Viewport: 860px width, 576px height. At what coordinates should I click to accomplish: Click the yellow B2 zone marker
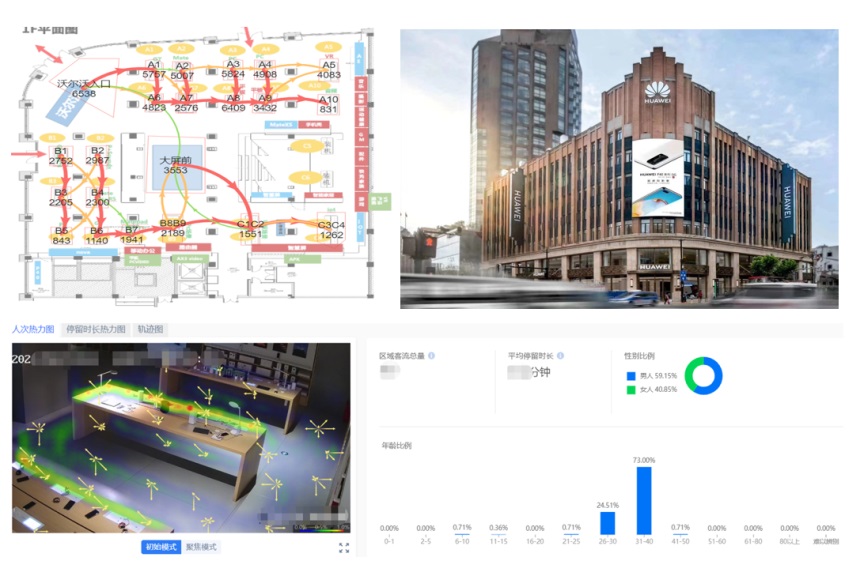coord(100,138)
